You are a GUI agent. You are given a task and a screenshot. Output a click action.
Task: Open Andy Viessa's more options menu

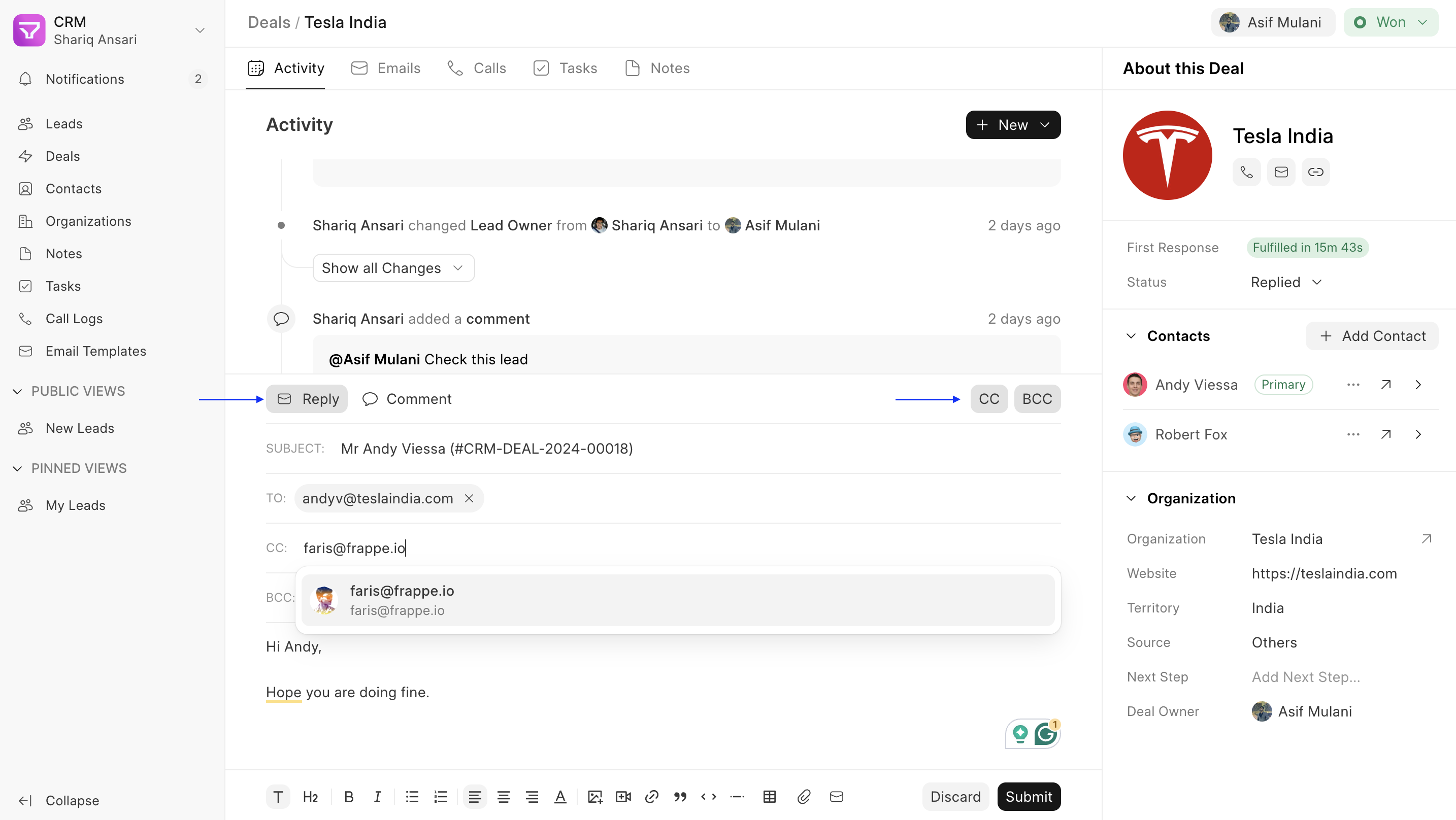[1352, 385]
